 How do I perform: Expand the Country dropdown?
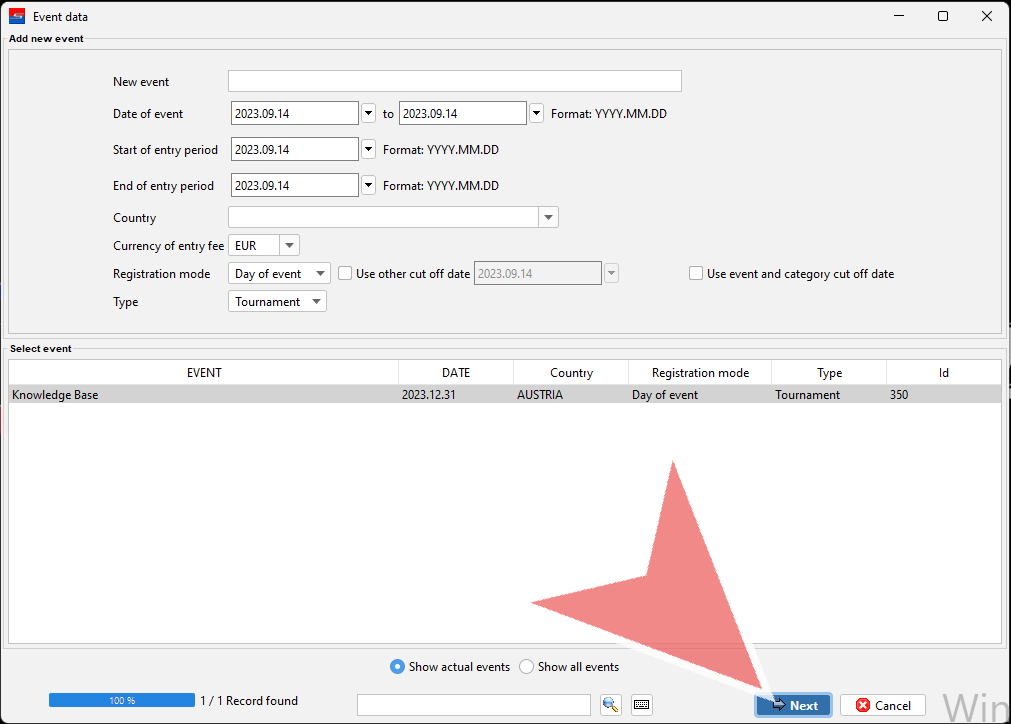(548, 218)
